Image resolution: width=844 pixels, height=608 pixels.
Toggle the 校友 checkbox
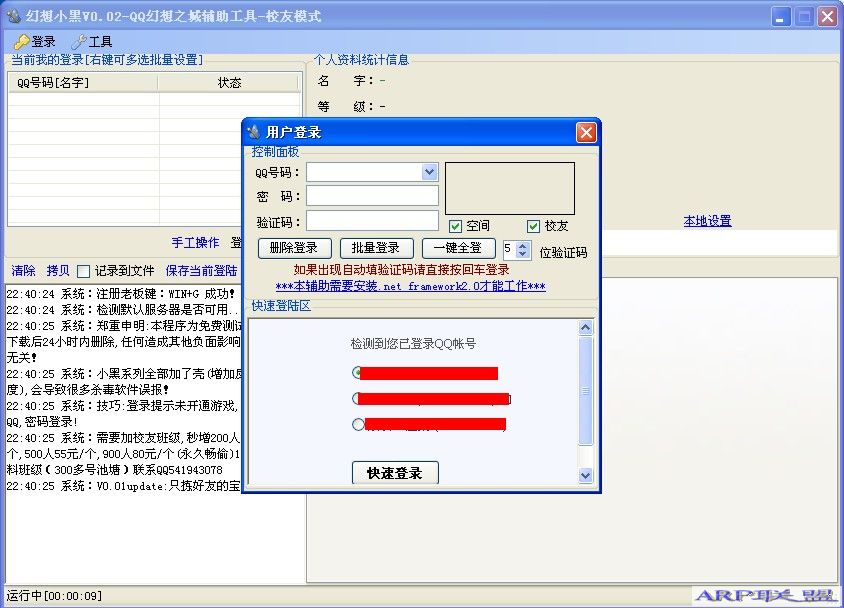point(533,226)
